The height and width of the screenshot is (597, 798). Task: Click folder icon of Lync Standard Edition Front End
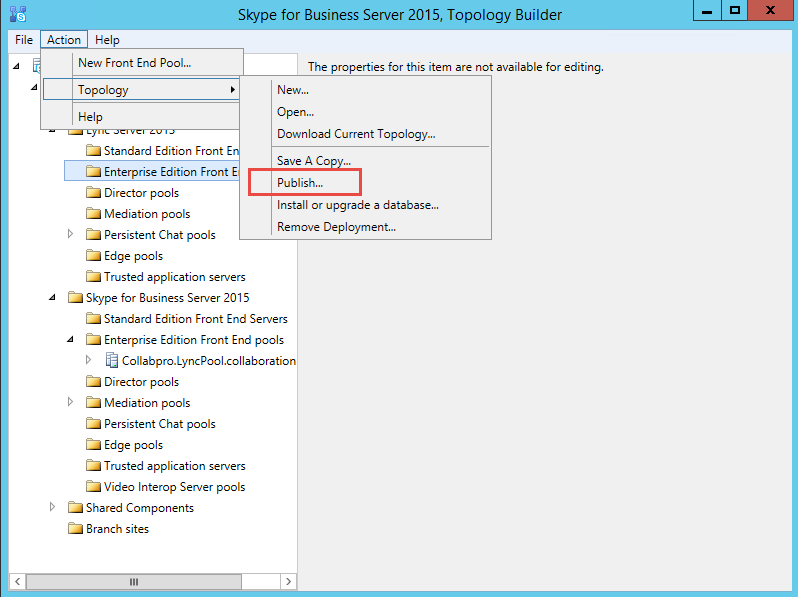93,151
